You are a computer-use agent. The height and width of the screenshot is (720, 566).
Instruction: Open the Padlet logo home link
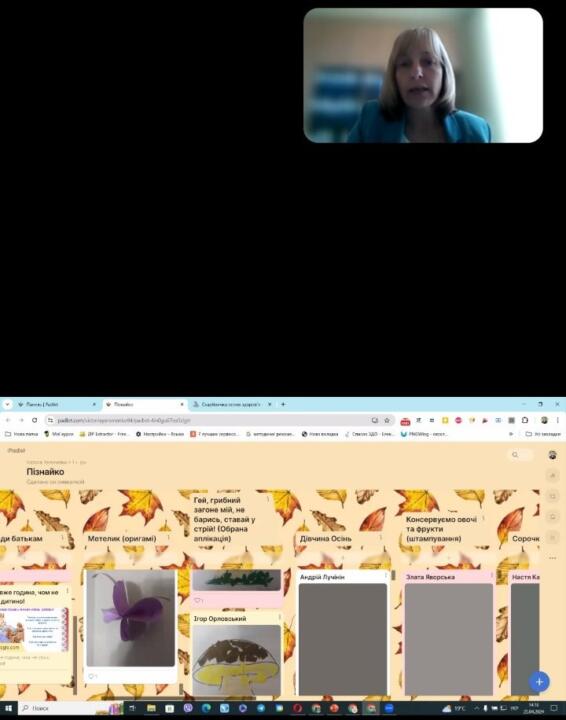[17, 450]
